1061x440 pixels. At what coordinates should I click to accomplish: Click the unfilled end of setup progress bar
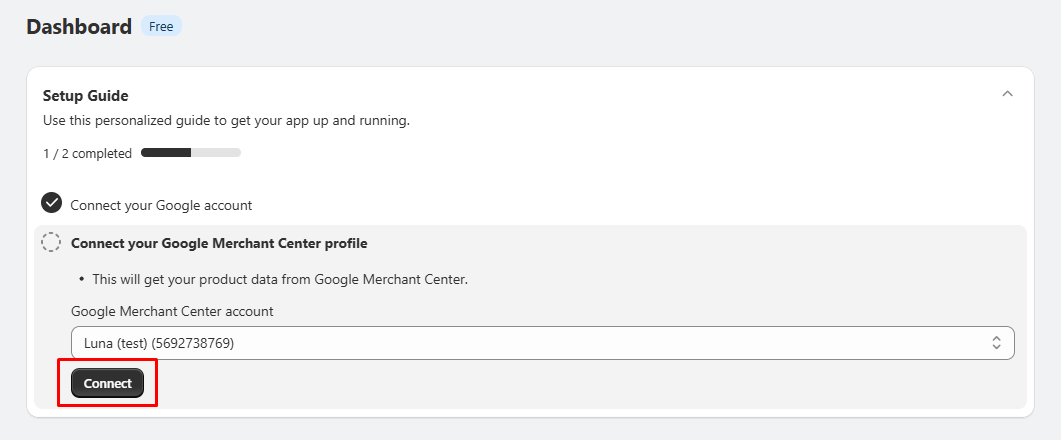point(222,153)
